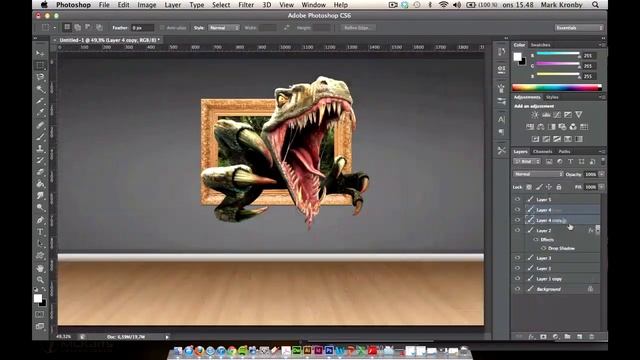Open the Opacity slider arrow
Screen dimensions: 640x360
coord(601,174)
